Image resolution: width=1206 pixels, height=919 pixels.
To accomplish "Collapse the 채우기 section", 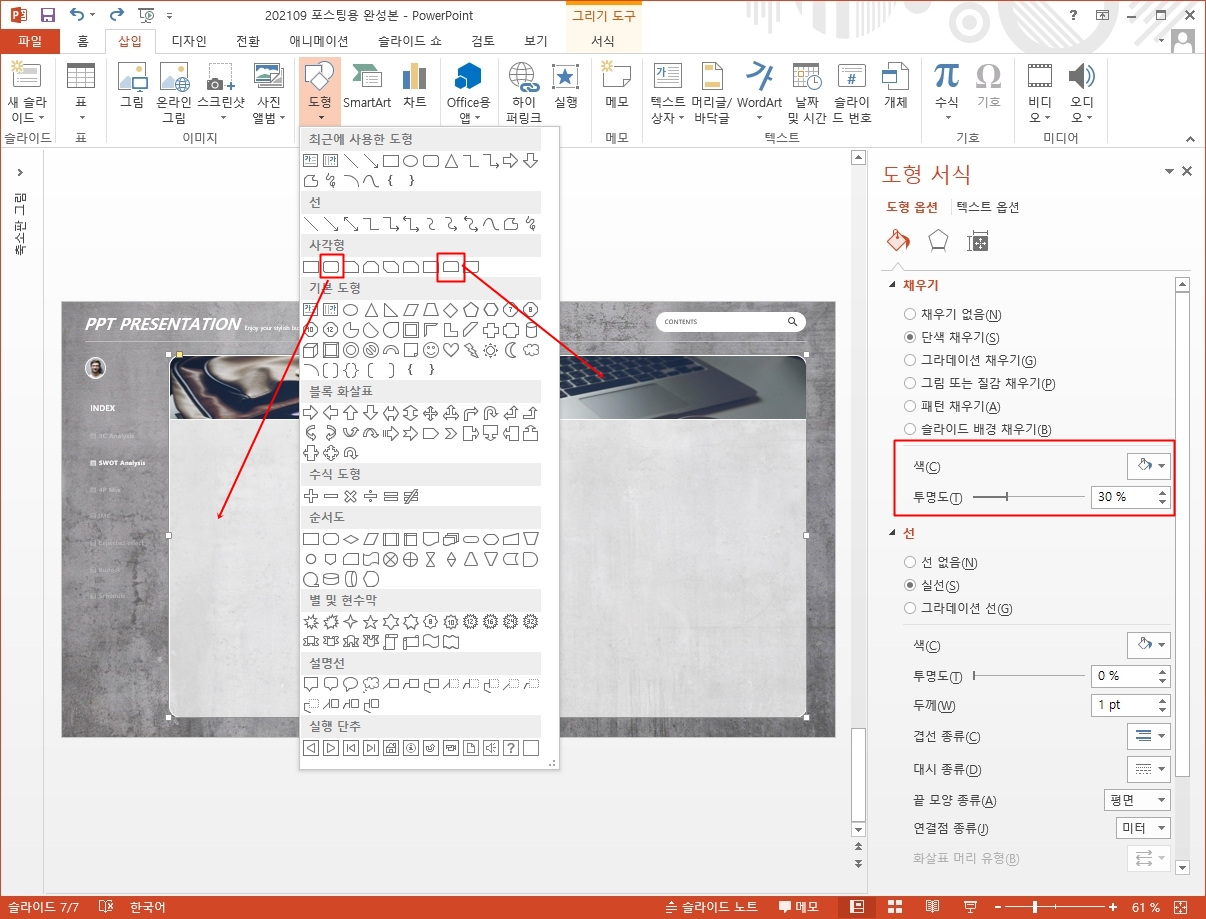I will point(893,286).
